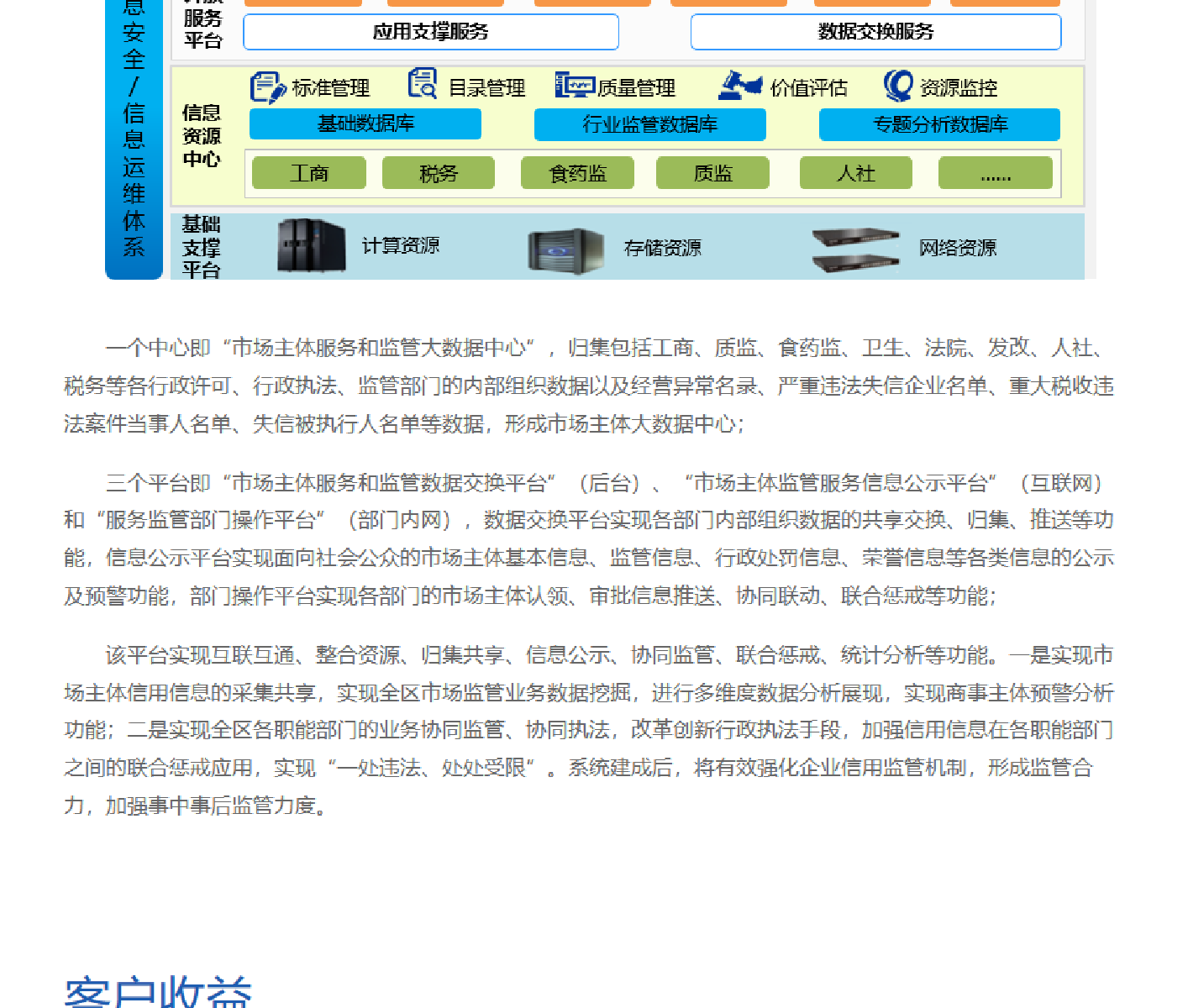Click the 计算资源 label
Screen dimensions: 1188x1008
click(x=401, y=245)
